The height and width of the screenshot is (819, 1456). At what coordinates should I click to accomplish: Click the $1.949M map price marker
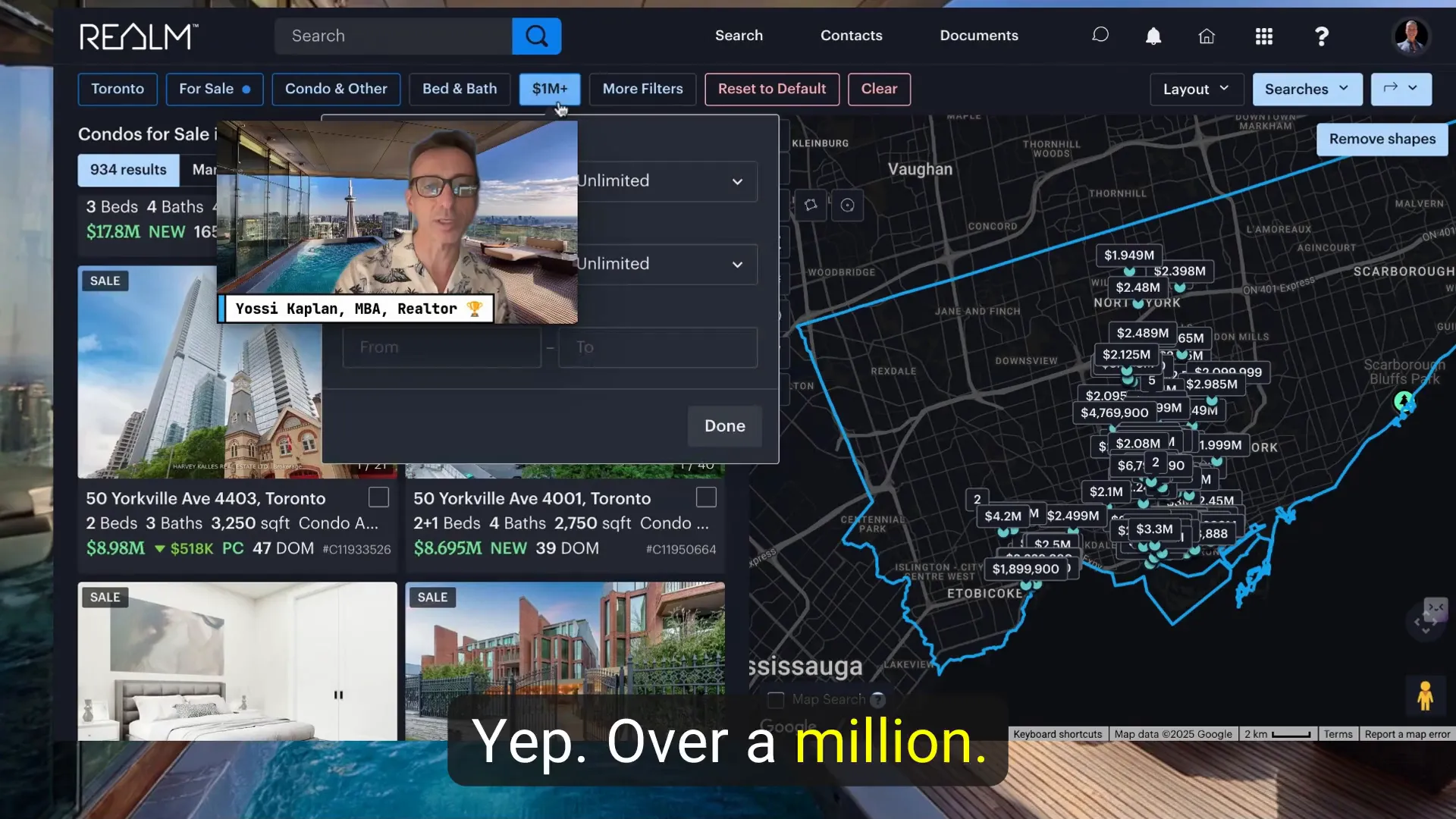(1128, 255)
